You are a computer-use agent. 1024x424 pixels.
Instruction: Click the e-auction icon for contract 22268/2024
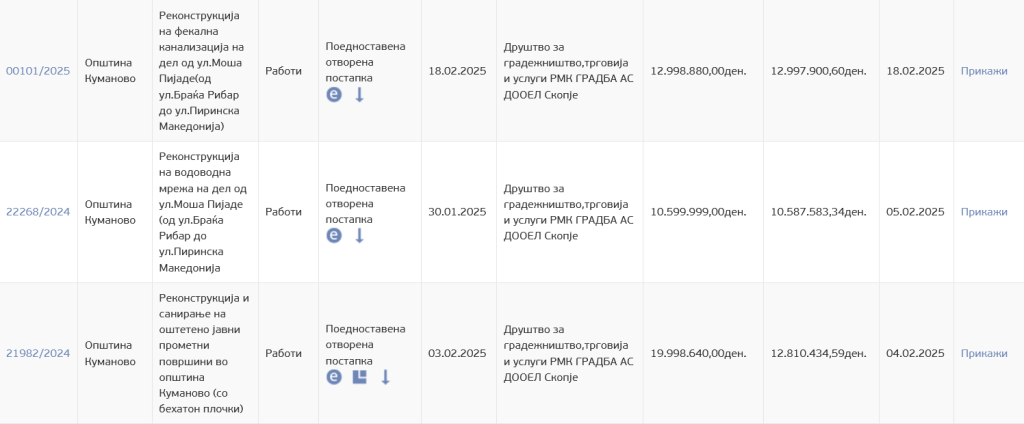334,235
